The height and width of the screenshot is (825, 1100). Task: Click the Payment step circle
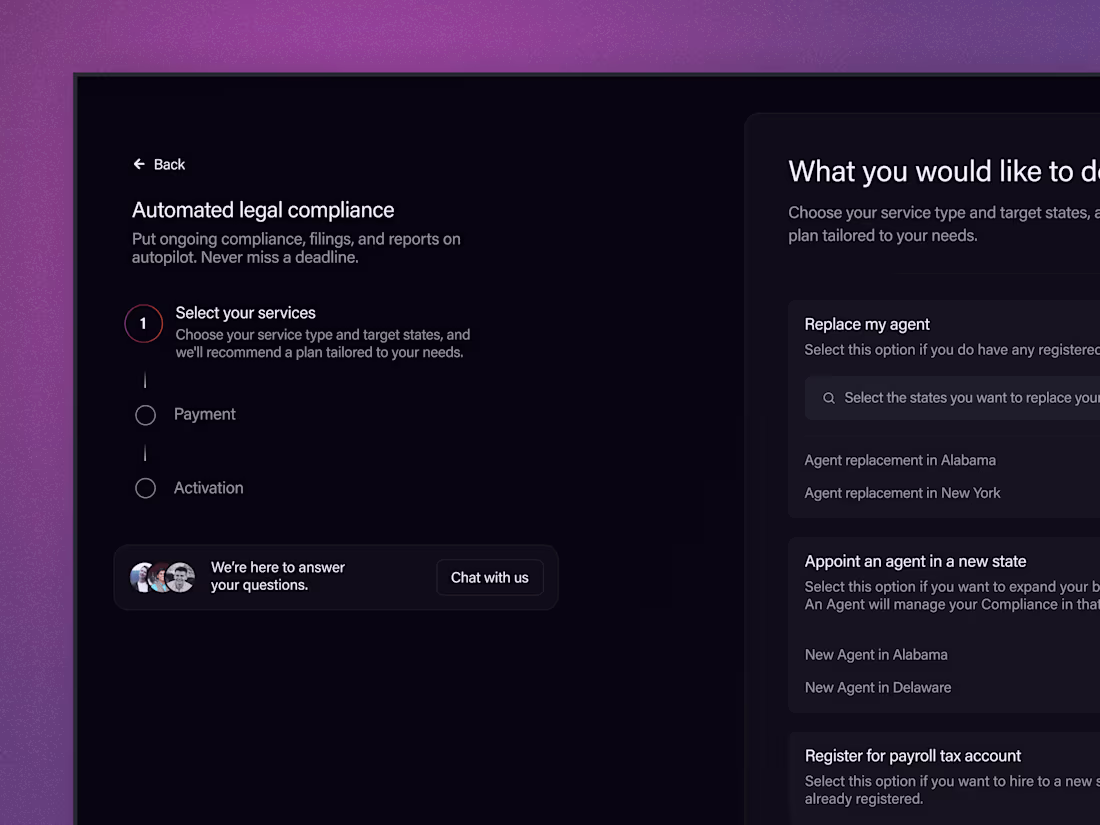click(x=145, y=415)
